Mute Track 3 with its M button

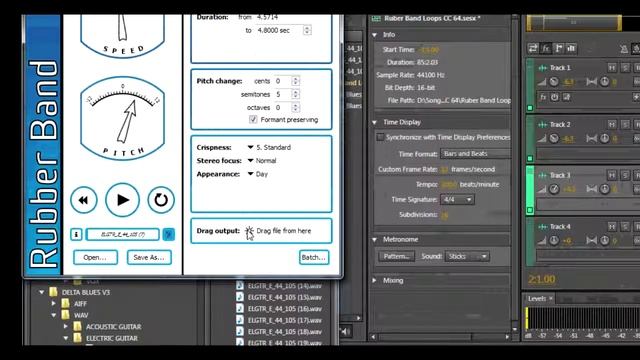click(611, 176)
